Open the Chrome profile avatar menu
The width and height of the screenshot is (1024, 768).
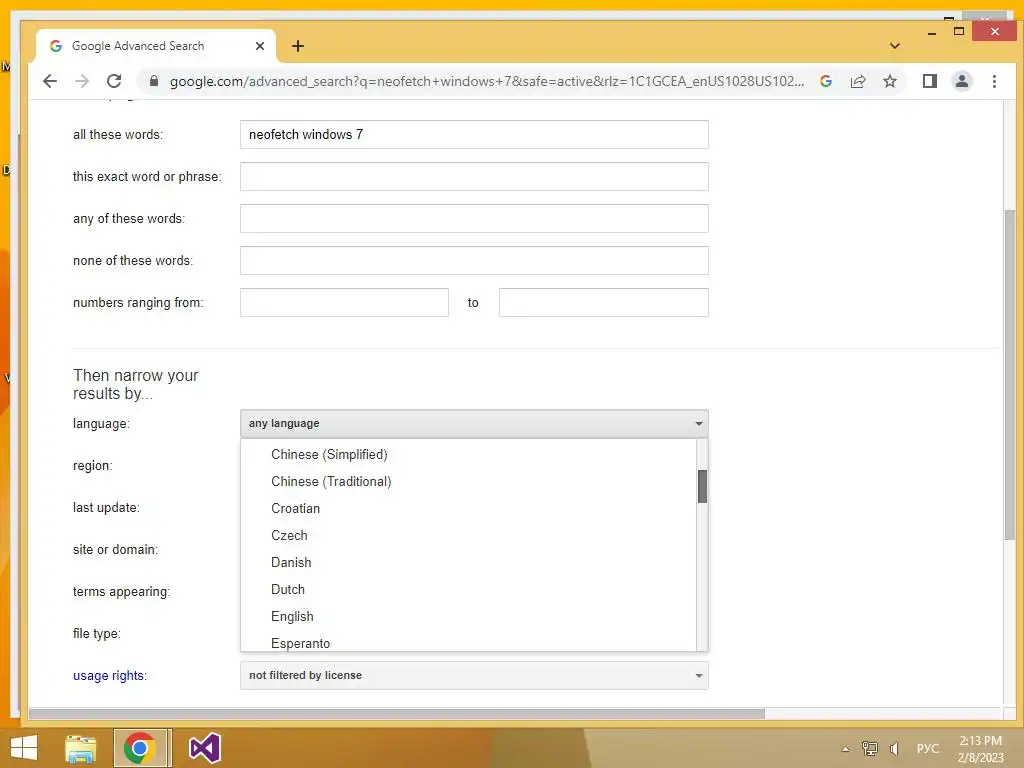961,81
